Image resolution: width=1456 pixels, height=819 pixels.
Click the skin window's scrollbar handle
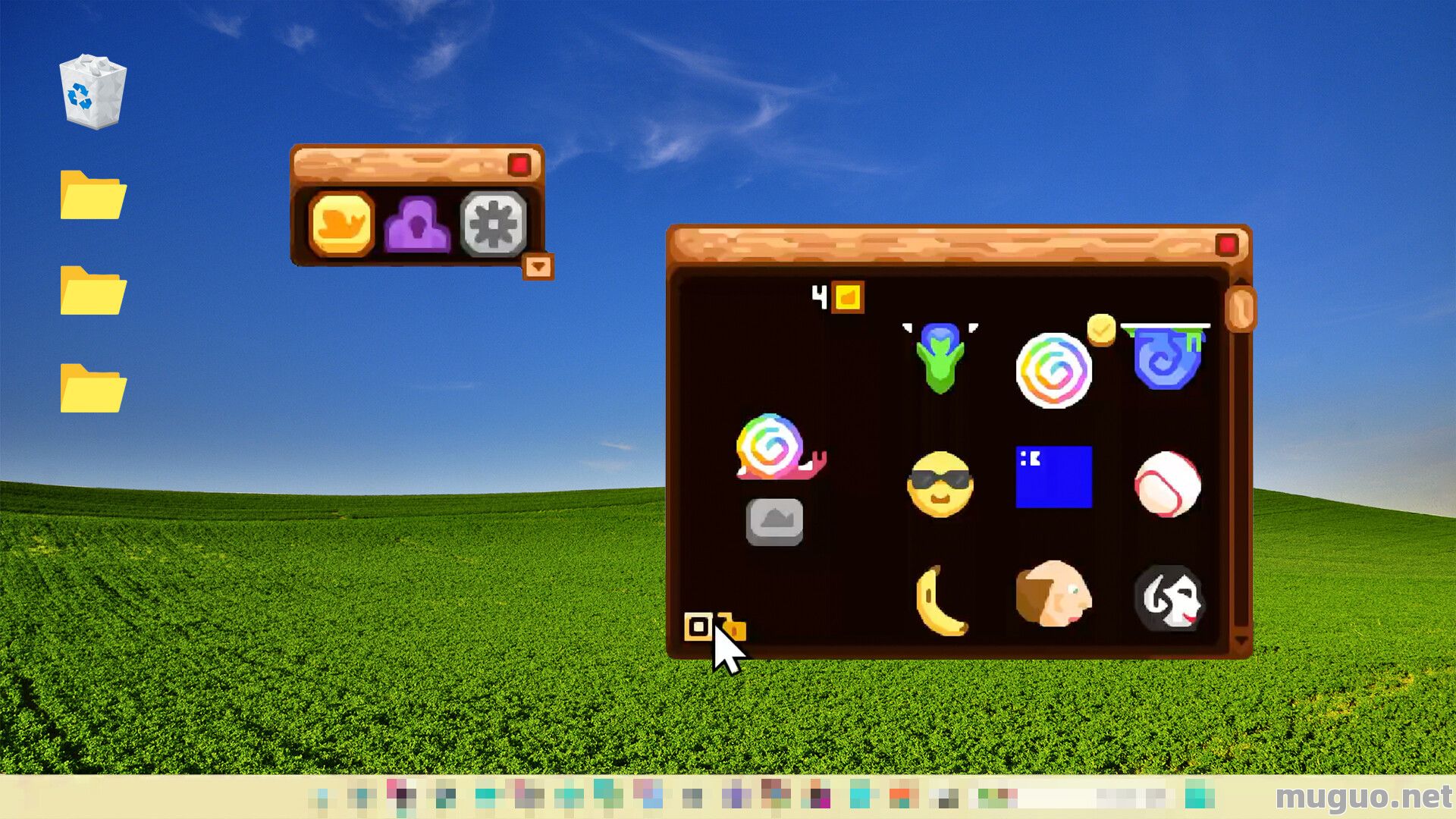(1241, 308)
